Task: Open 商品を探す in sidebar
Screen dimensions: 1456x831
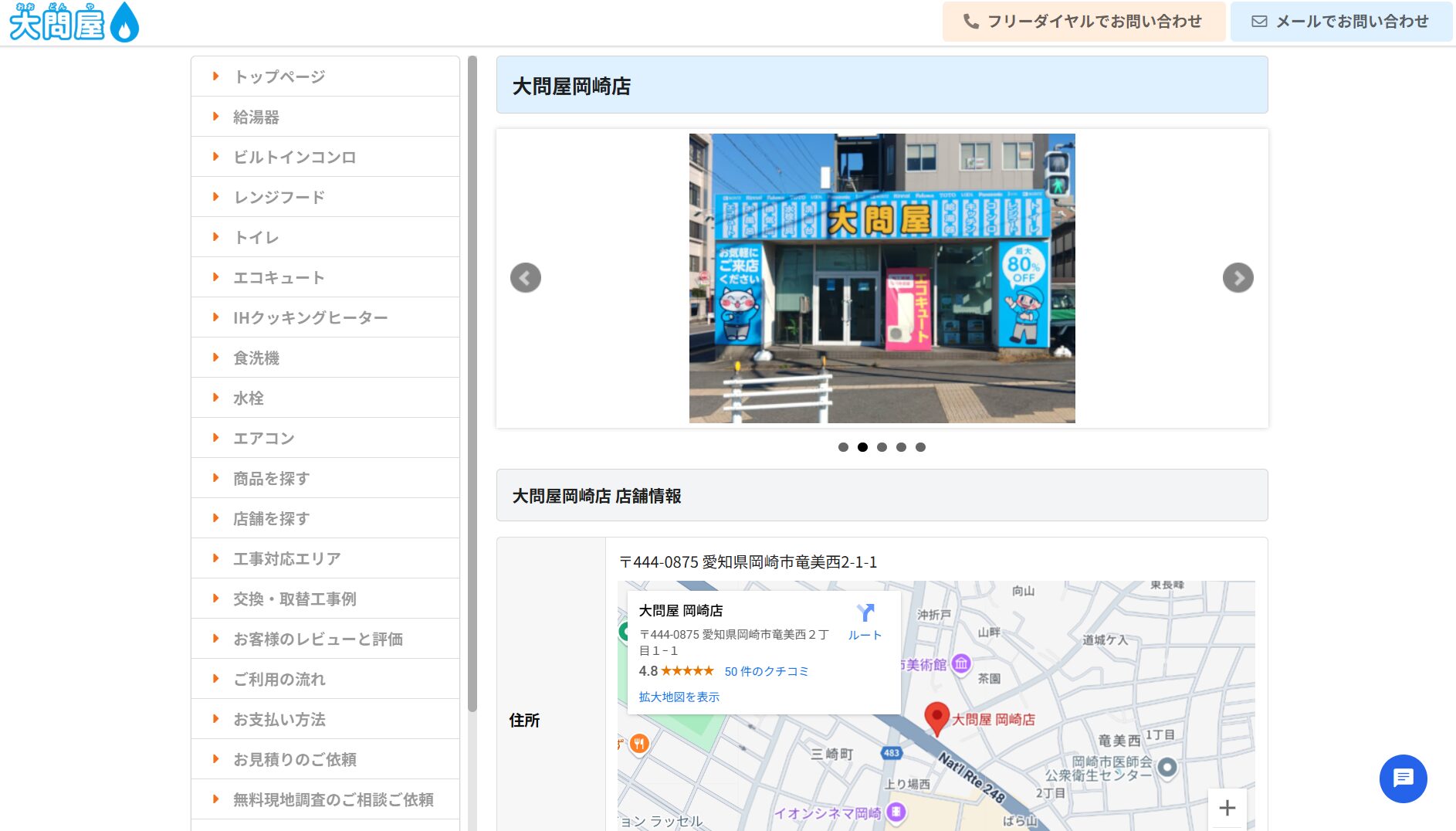Action: coord(325,478)
